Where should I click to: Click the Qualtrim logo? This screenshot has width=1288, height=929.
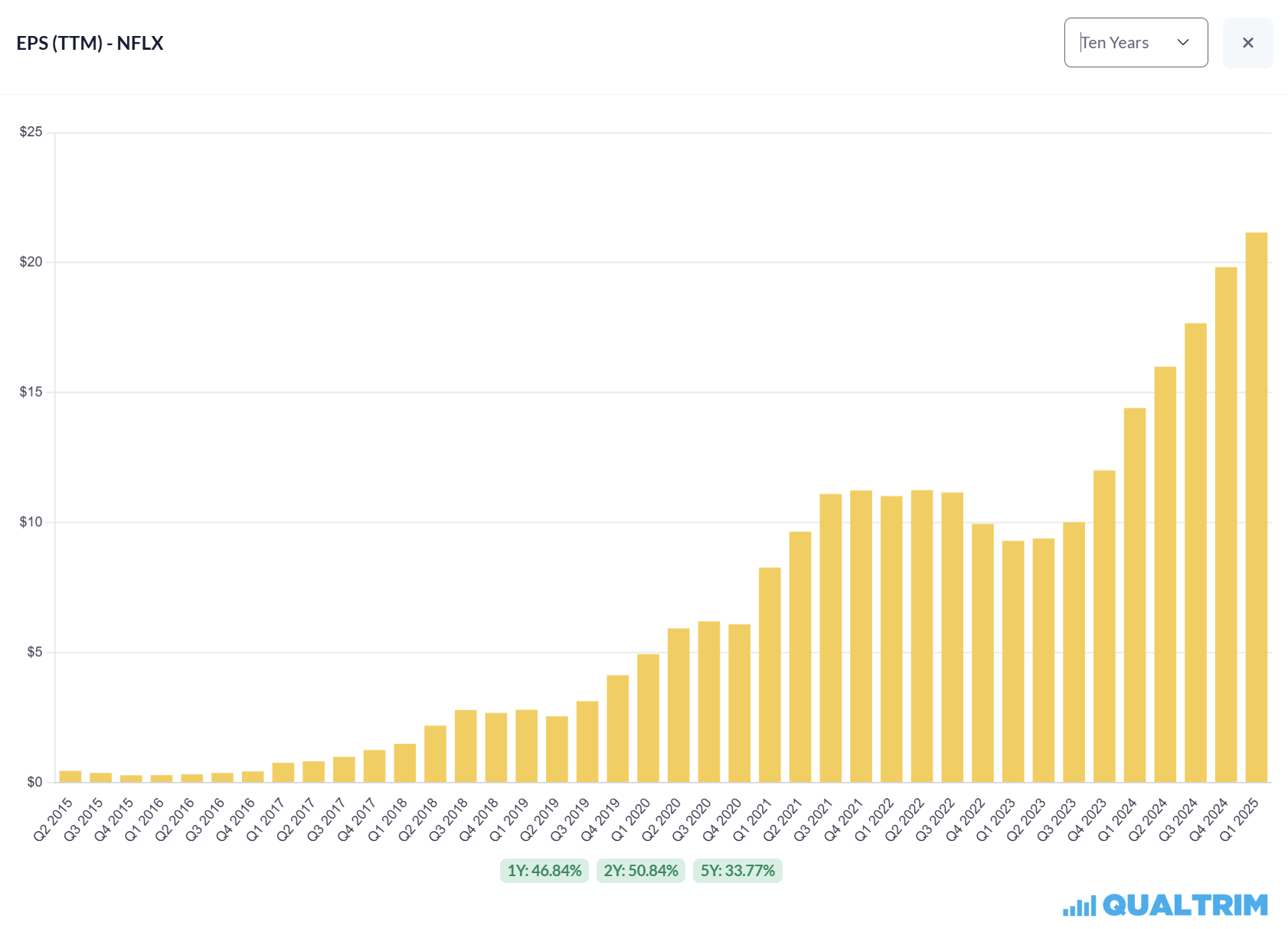tap(1165, 905)
